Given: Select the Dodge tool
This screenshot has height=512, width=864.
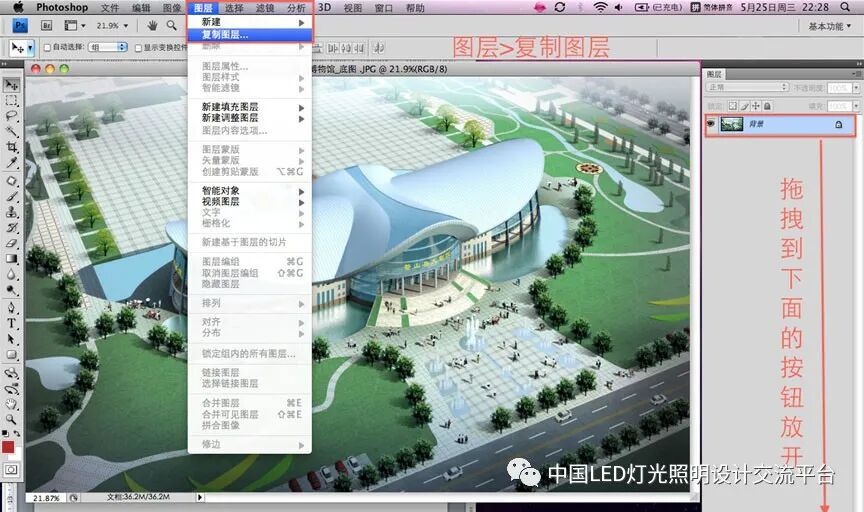Looking at the screenshot, I should (12, 289).
